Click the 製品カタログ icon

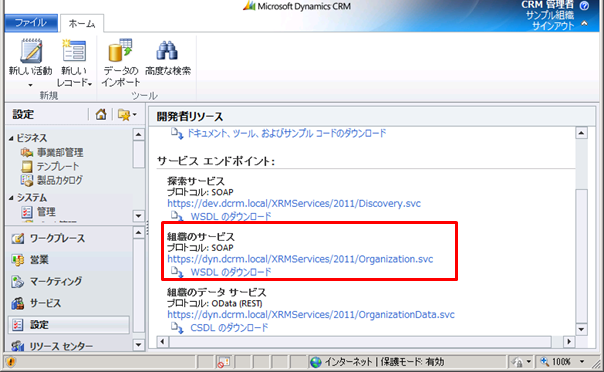pyautogui.click(x=27, y=180)
